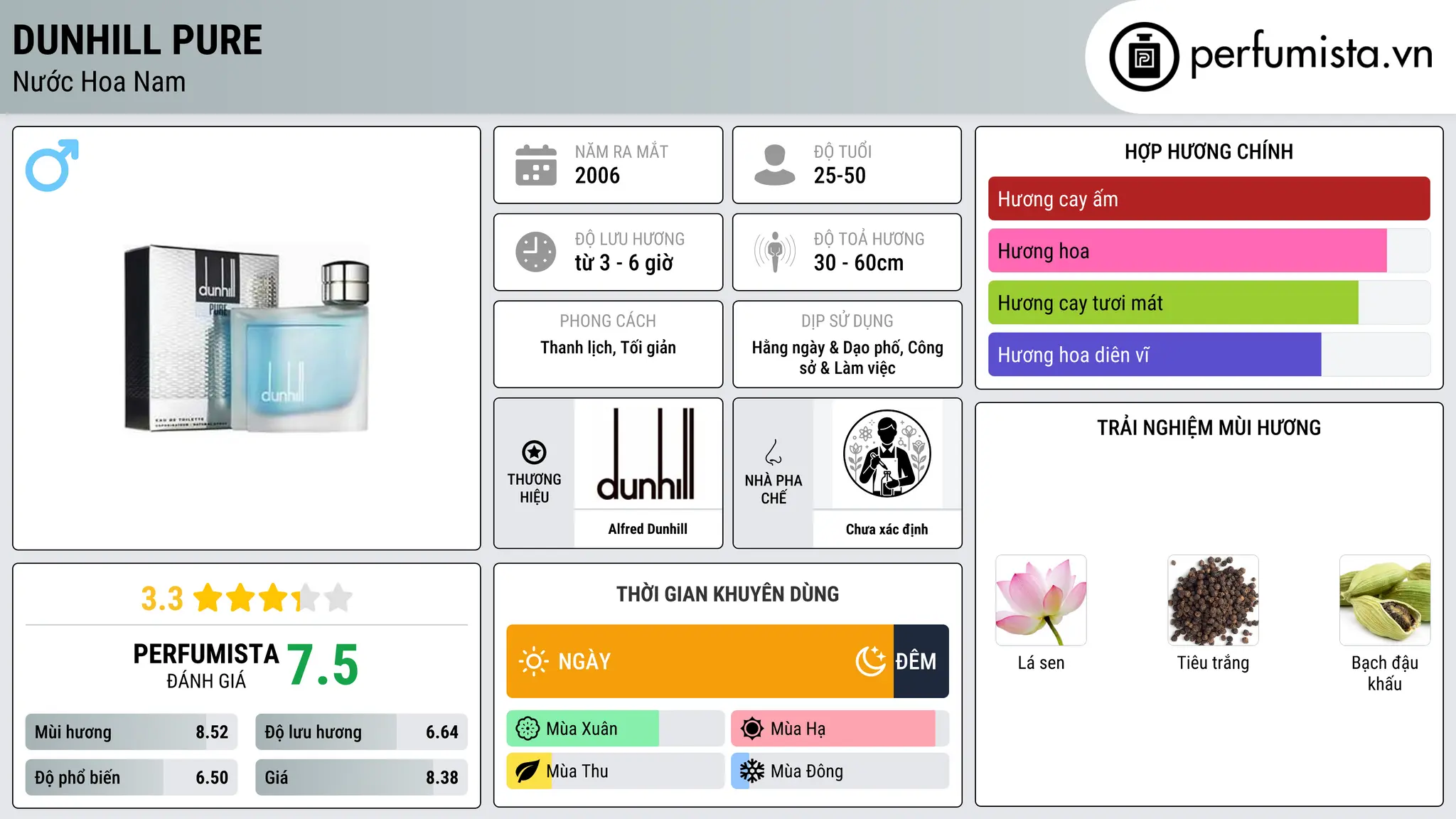Click the perfumista.vn perfume bottle logo icon
The image size is (1456, 819).
(1144, 57)
